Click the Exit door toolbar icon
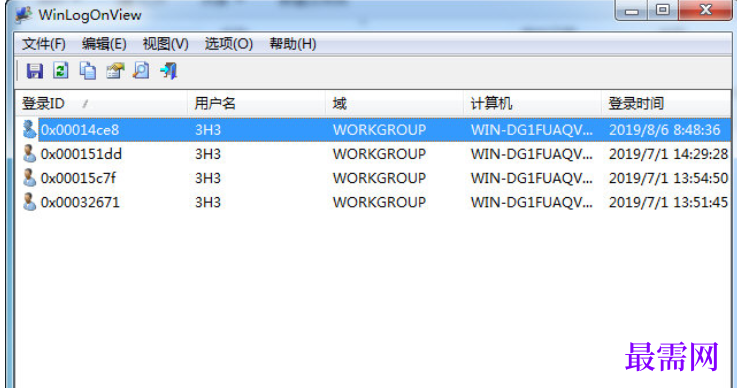The height and width of the screenshot is (388, 737). click(x=169, y=71)
